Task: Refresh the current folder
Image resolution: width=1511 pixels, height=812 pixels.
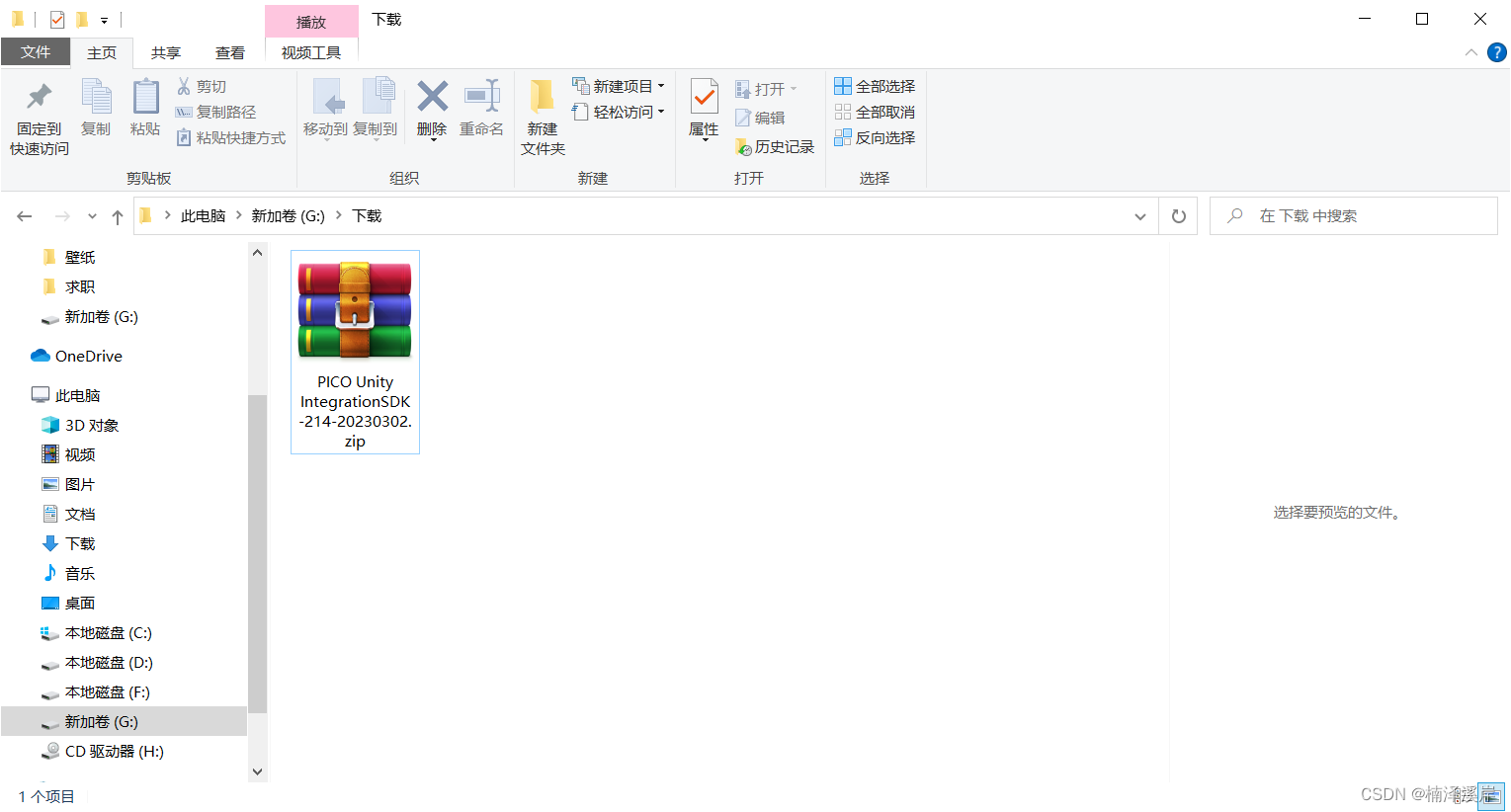Action: point(1178,216)
